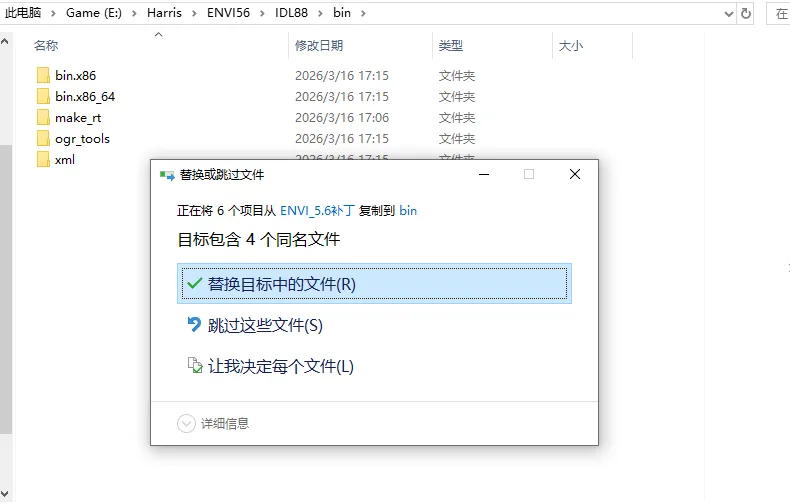Click the decide-per-file compare icon
This screenshot has height=504, width=790.
[194, 365]
